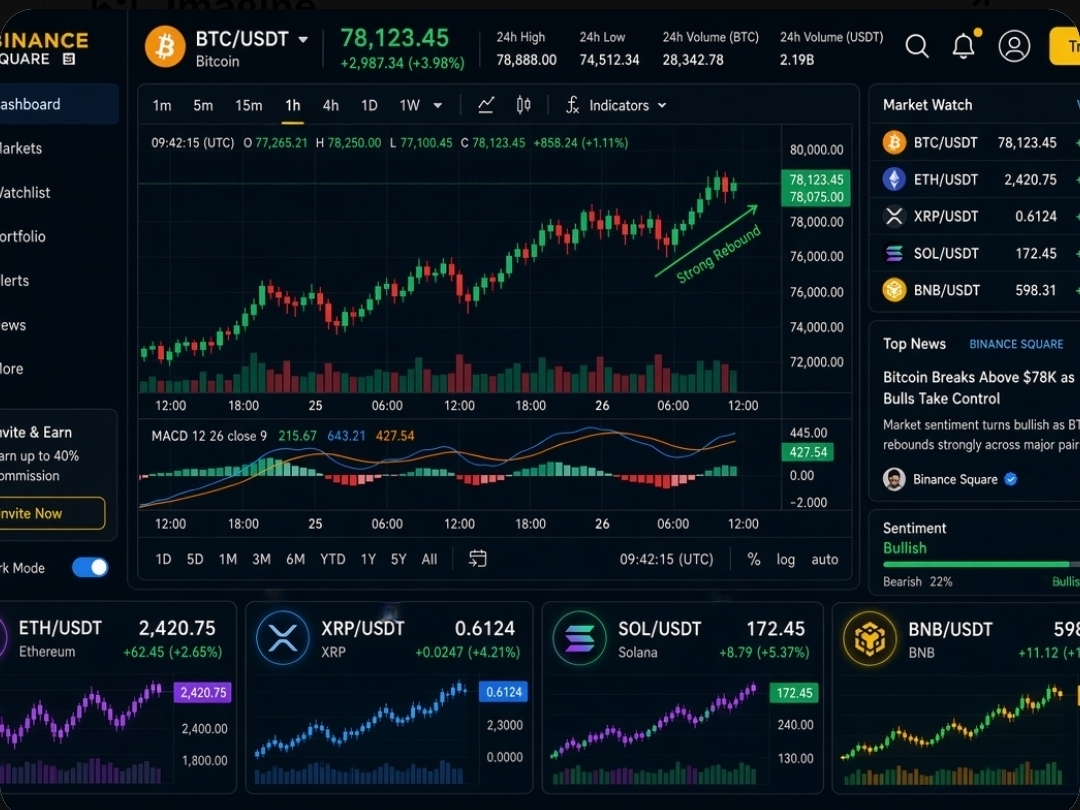Open Watchlist in the sidebar
The width and height of the screenshot is (1080, 810).
click(25, 192)
